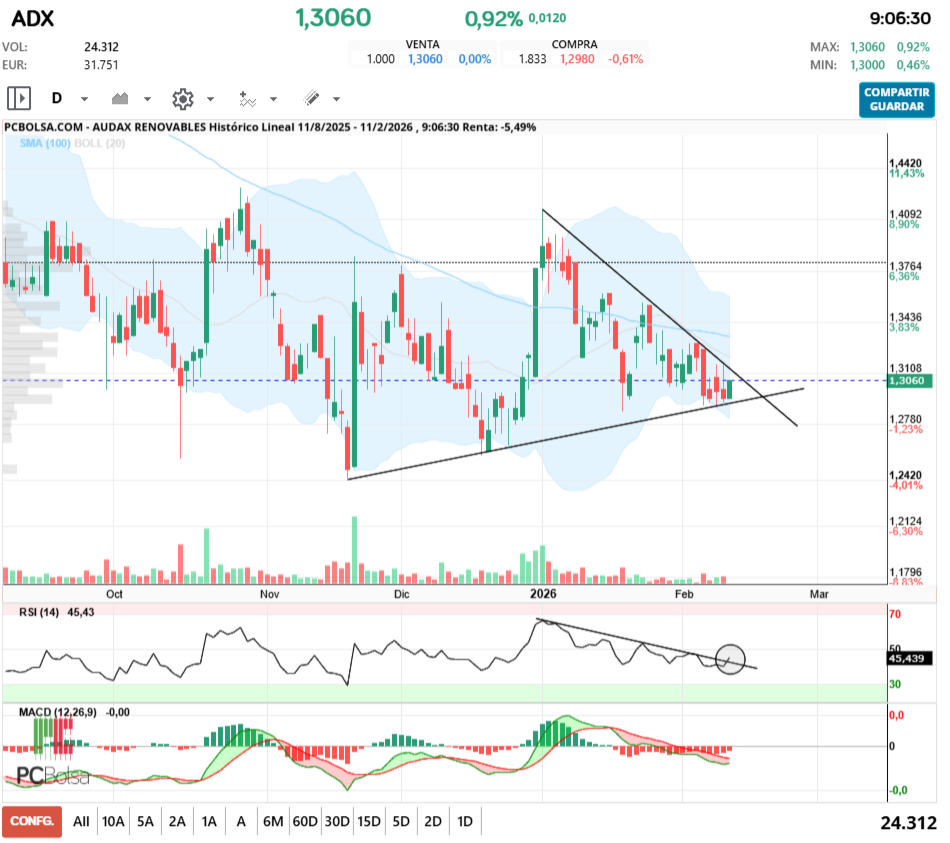Click the RSI (14) indicator label
Viewport: 950px width, 843px height.
(x=39, y=612)
